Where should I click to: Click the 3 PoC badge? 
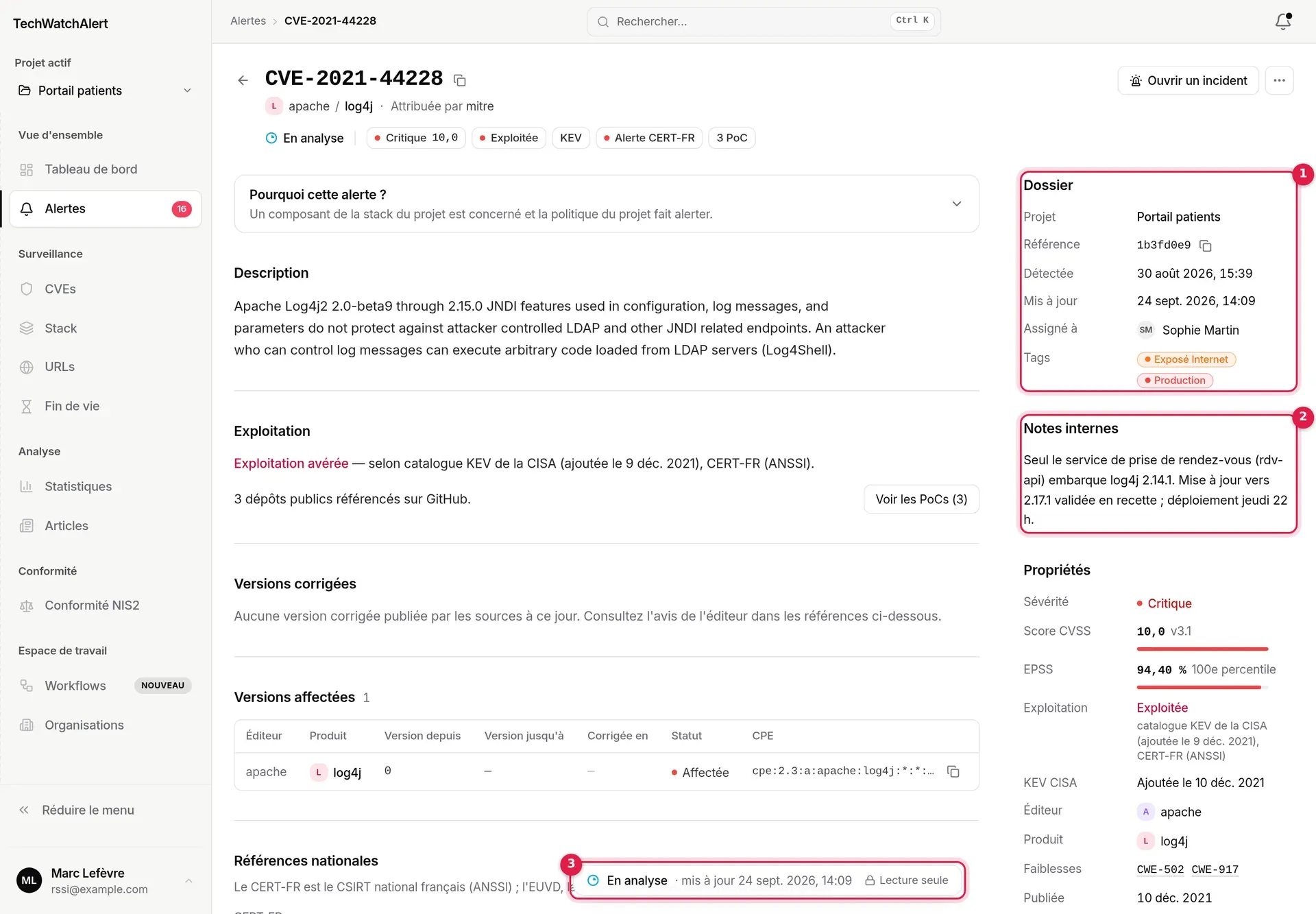click(731, 138)
